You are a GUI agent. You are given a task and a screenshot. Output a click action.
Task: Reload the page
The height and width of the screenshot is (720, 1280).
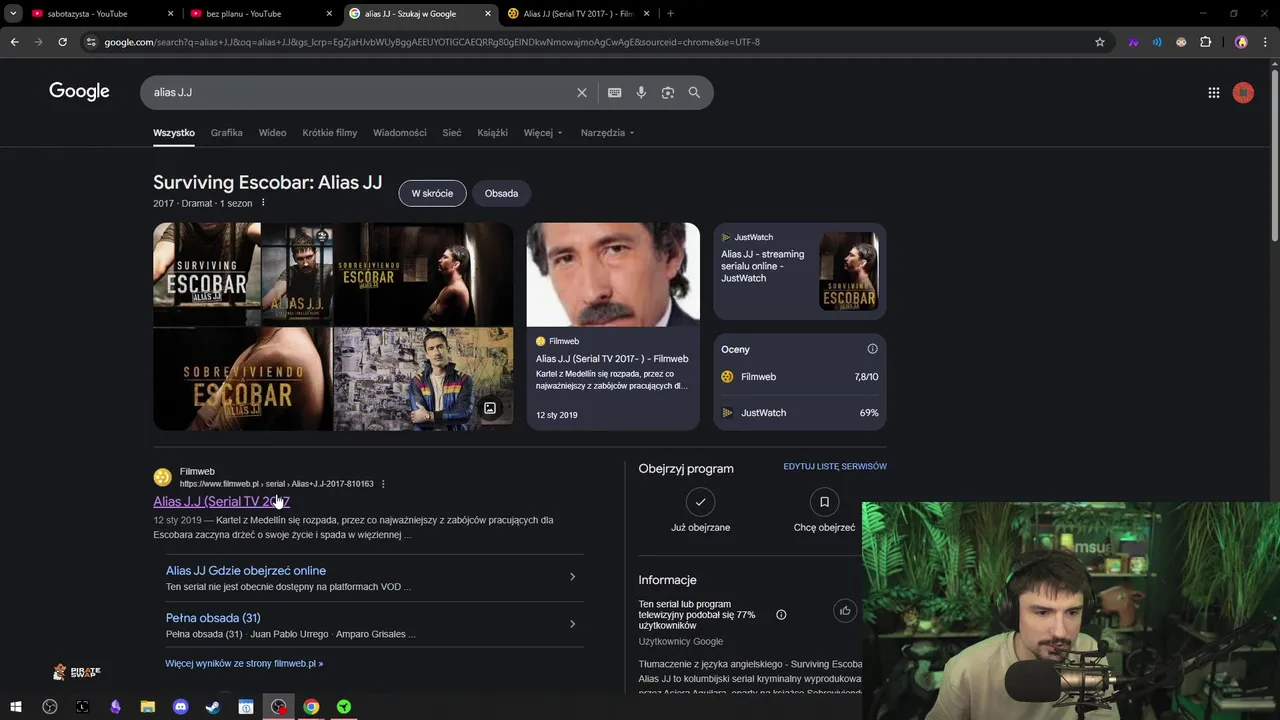coord(62,42)
